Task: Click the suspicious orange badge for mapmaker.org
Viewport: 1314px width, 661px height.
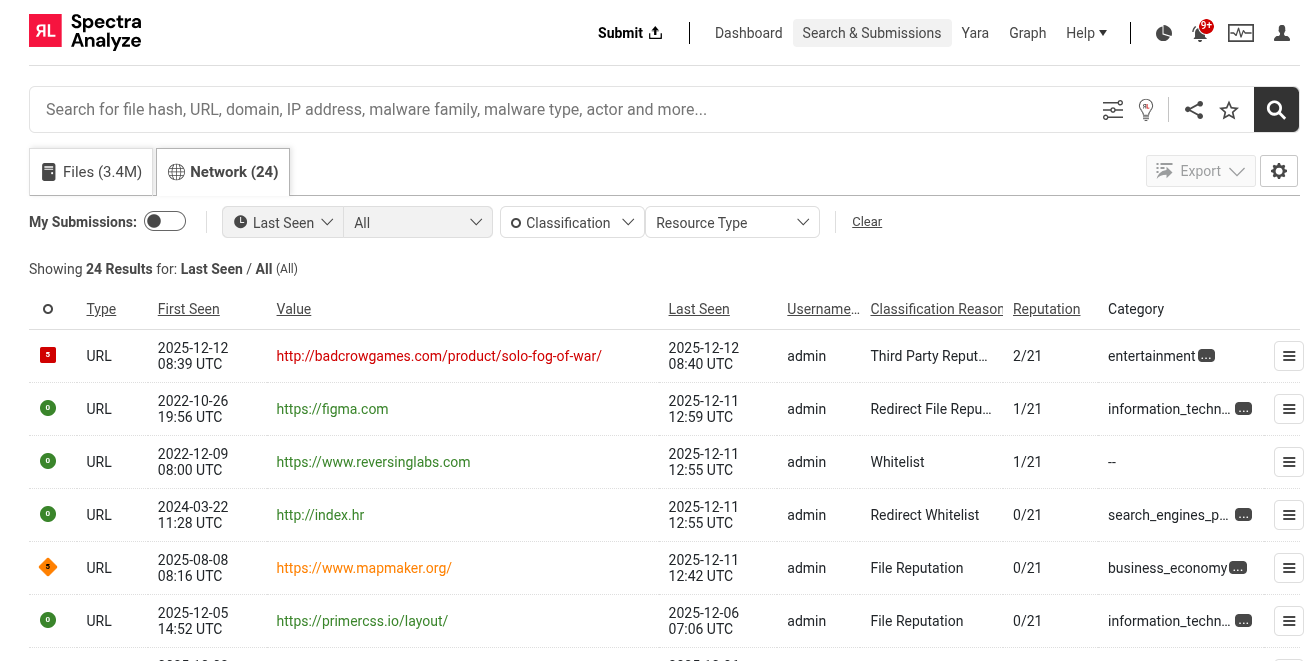Action: pos(48,567)
